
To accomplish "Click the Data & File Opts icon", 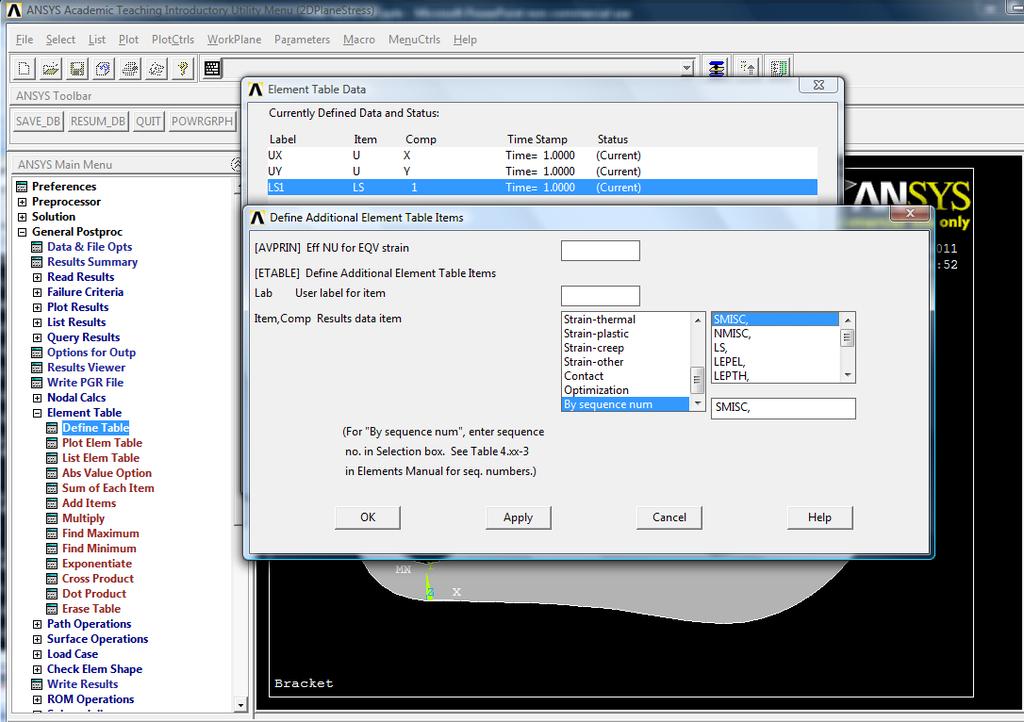I will [x=37, y=247].
